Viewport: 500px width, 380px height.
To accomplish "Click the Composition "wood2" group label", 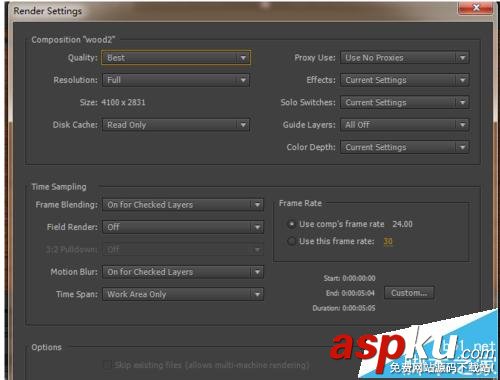I will 73,40.
